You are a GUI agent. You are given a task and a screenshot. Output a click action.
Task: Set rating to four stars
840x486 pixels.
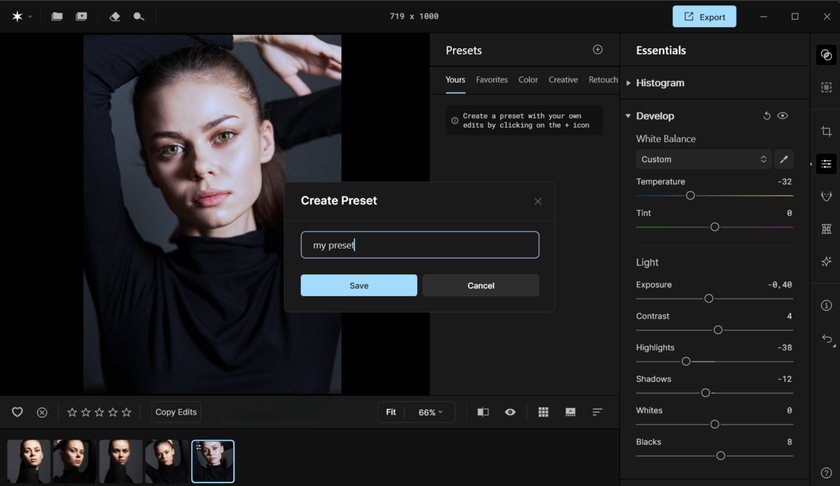[x=112, y=412]
